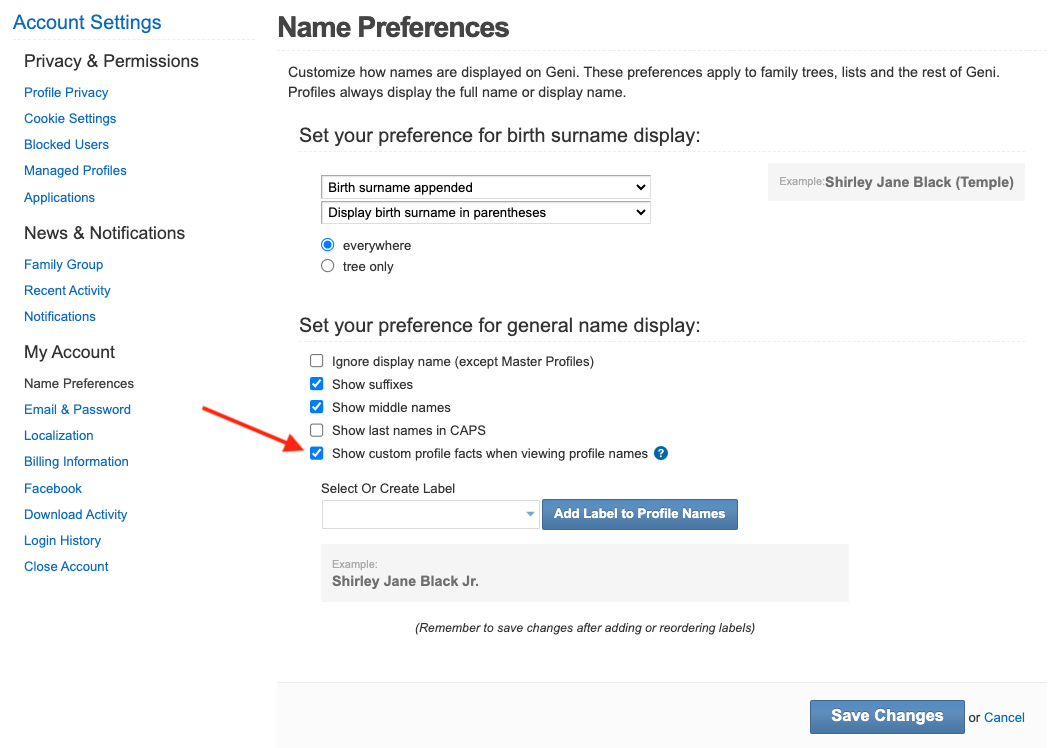This screenshot has height=748, width=1050.
Task: Open the Birth surname appended dropdown
Action: (x=485, y=187)
